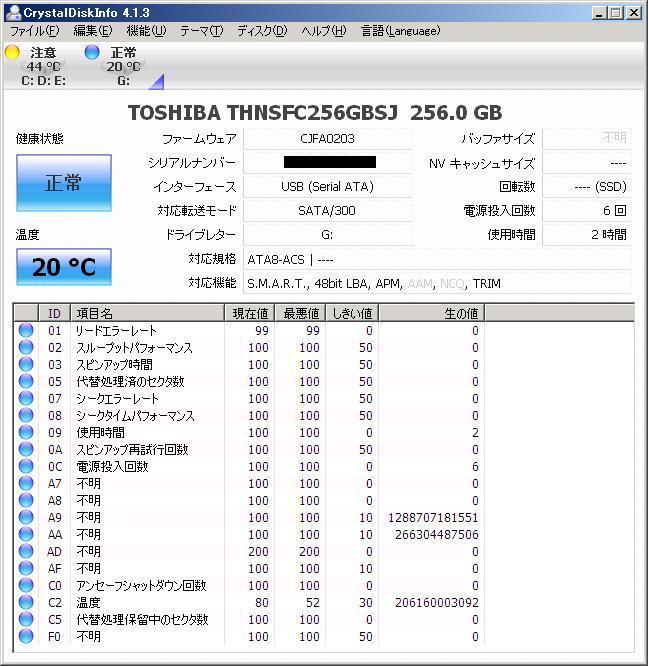Open the ディスク(D) menu
Viewport: 648px width, 666px height.
click(x=262, y=31)
